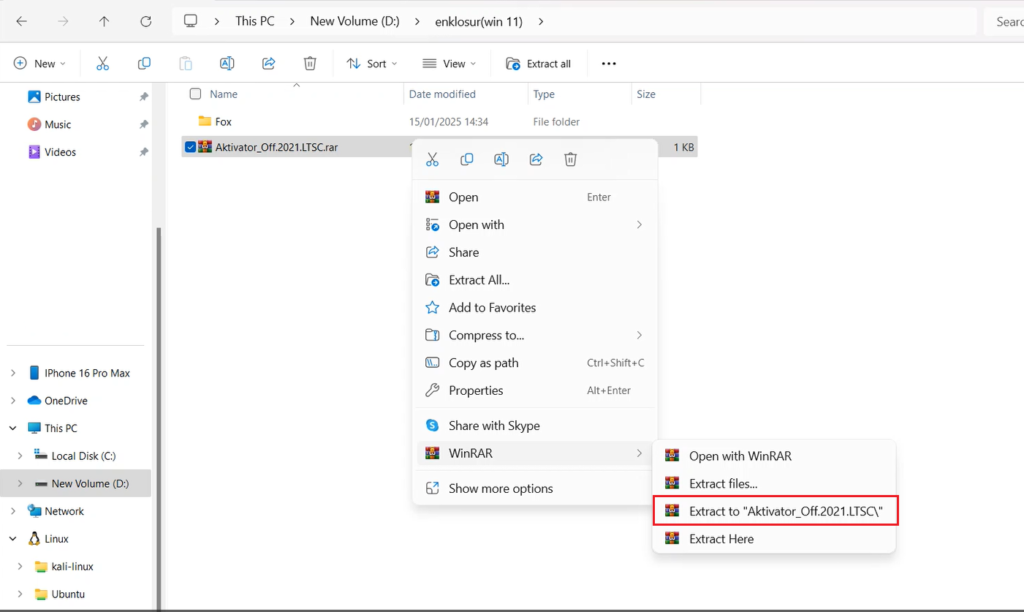The height and width of the screenshot is (612, 1024).
Task: Choose Show more options
Action: click(534, 489)
